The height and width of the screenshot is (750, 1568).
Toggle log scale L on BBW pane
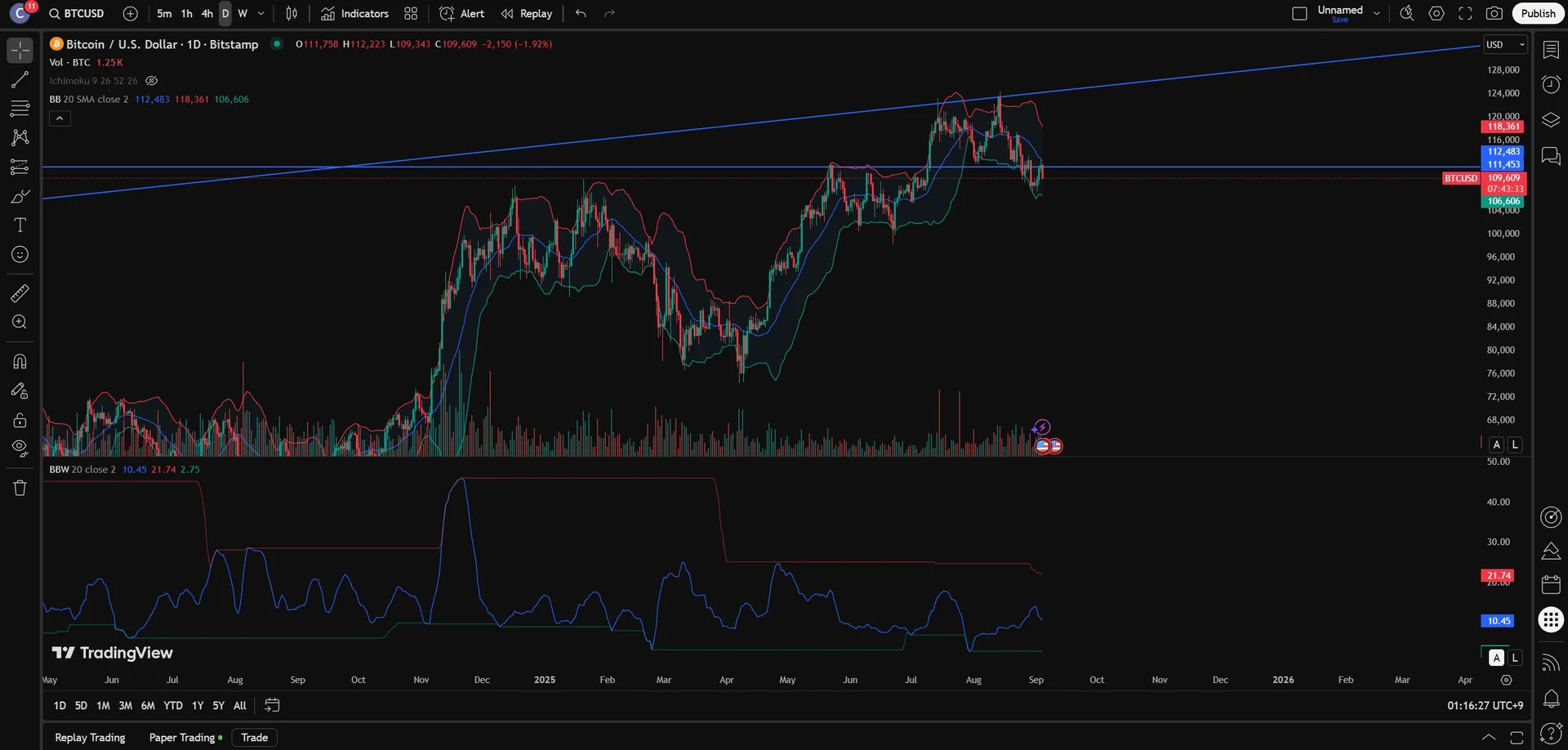coord(1515,658)
